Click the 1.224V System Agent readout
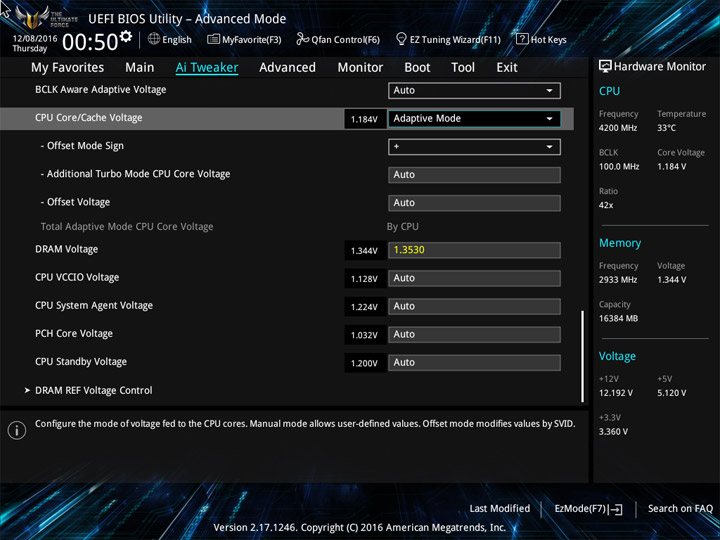Screen dimensions: 720x540 pos(364,307)
